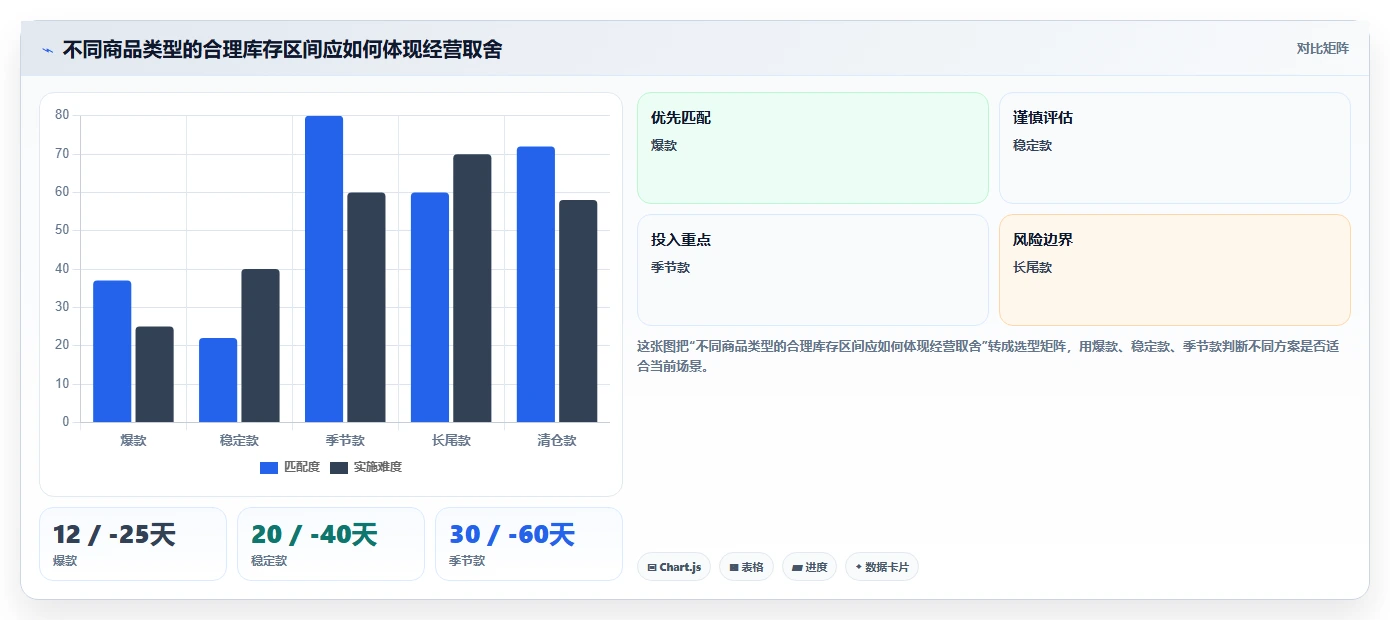This screenshot has width=1390, height=620.
Task: Click the 对比矩阵 label in header
Action: (1322, 48)
